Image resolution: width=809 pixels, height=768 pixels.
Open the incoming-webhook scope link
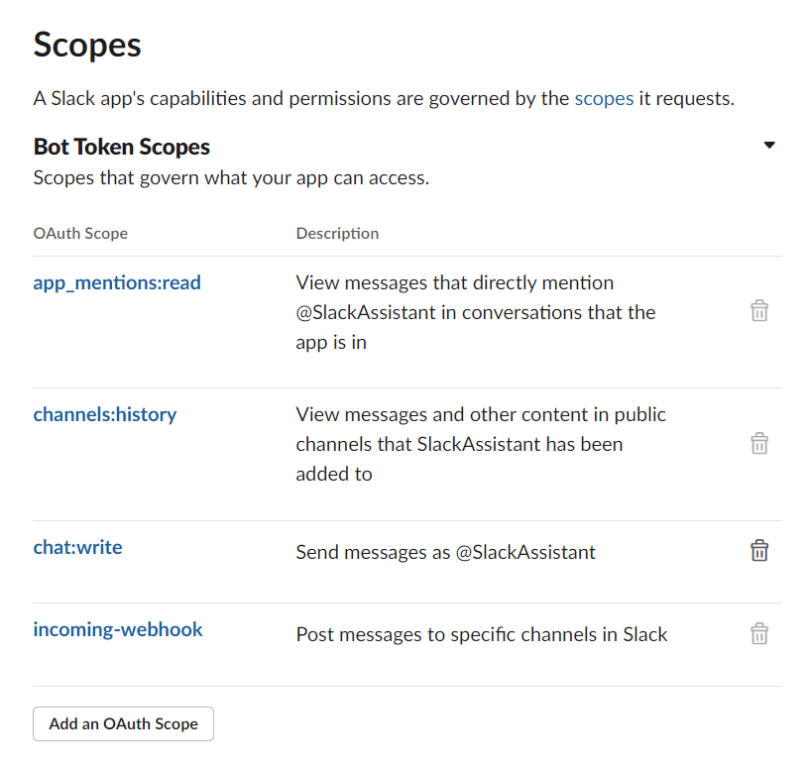[118, 629]
